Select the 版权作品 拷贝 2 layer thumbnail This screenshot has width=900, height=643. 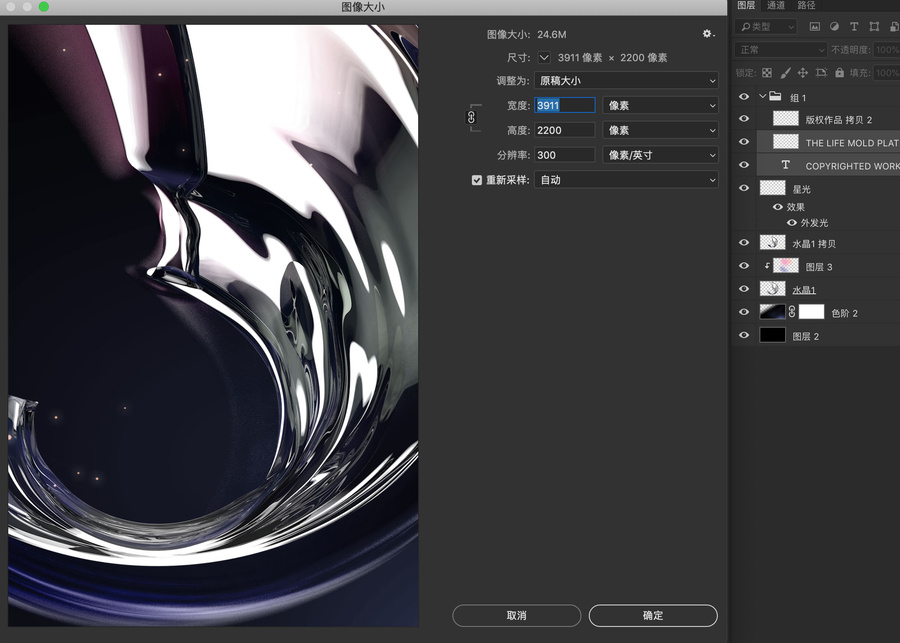[786, 119]
